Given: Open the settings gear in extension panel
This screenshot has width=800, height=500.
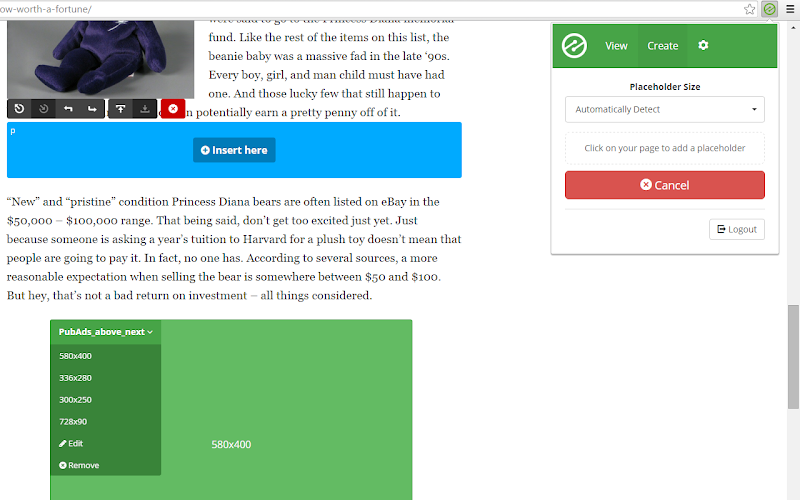Looking at the screenshot, I should pyautogui.click(x=703, y=45).
